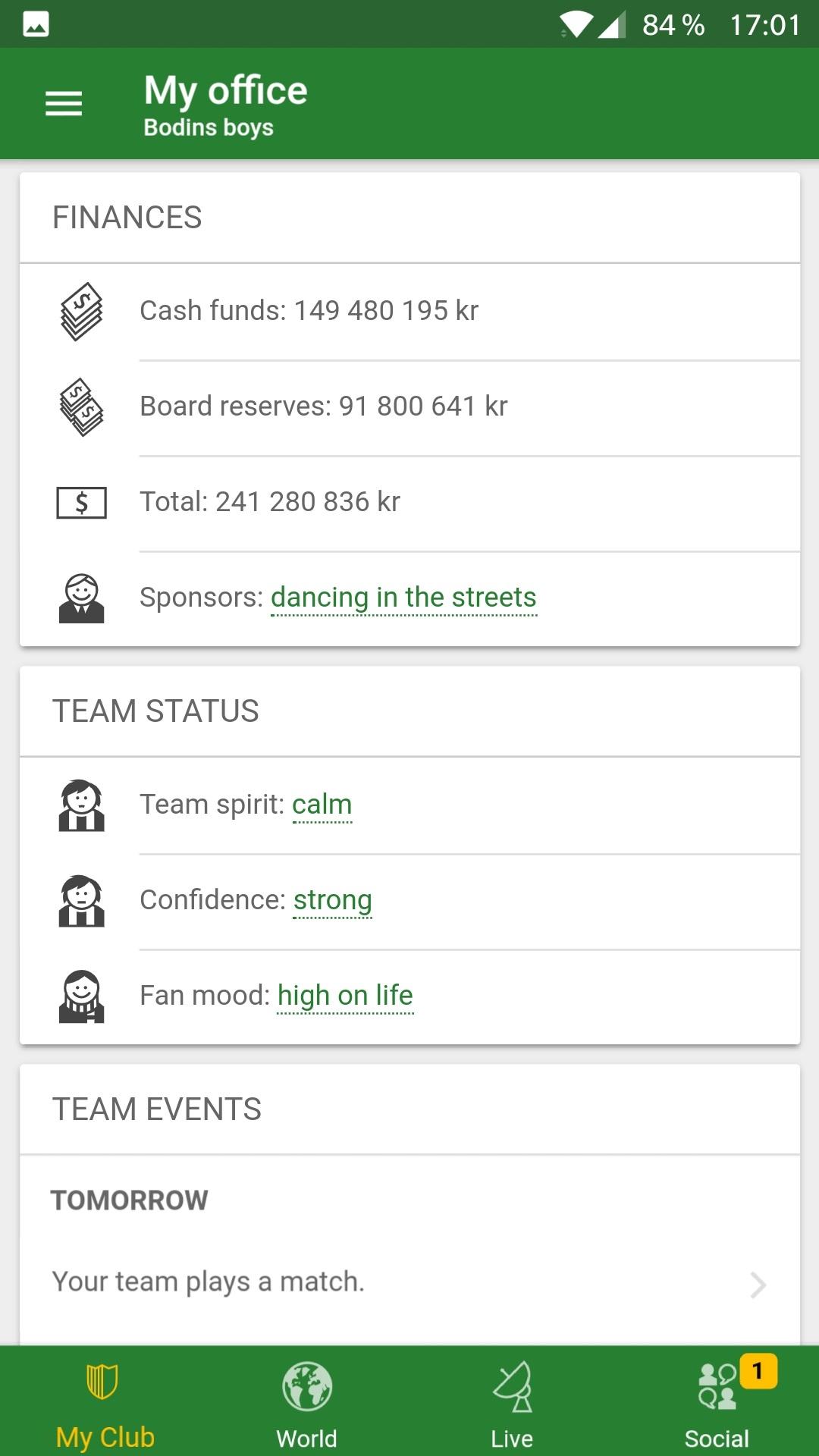
Task: Open the "high on life" fan mood link
Action: [x=346, y=996]
